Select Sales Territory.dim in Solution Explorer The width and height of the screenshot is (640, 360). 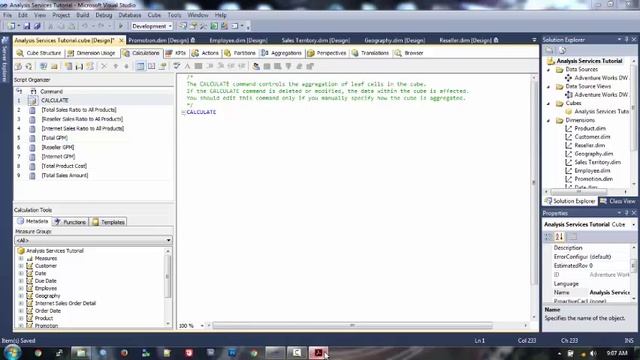(x=597, y=162)
